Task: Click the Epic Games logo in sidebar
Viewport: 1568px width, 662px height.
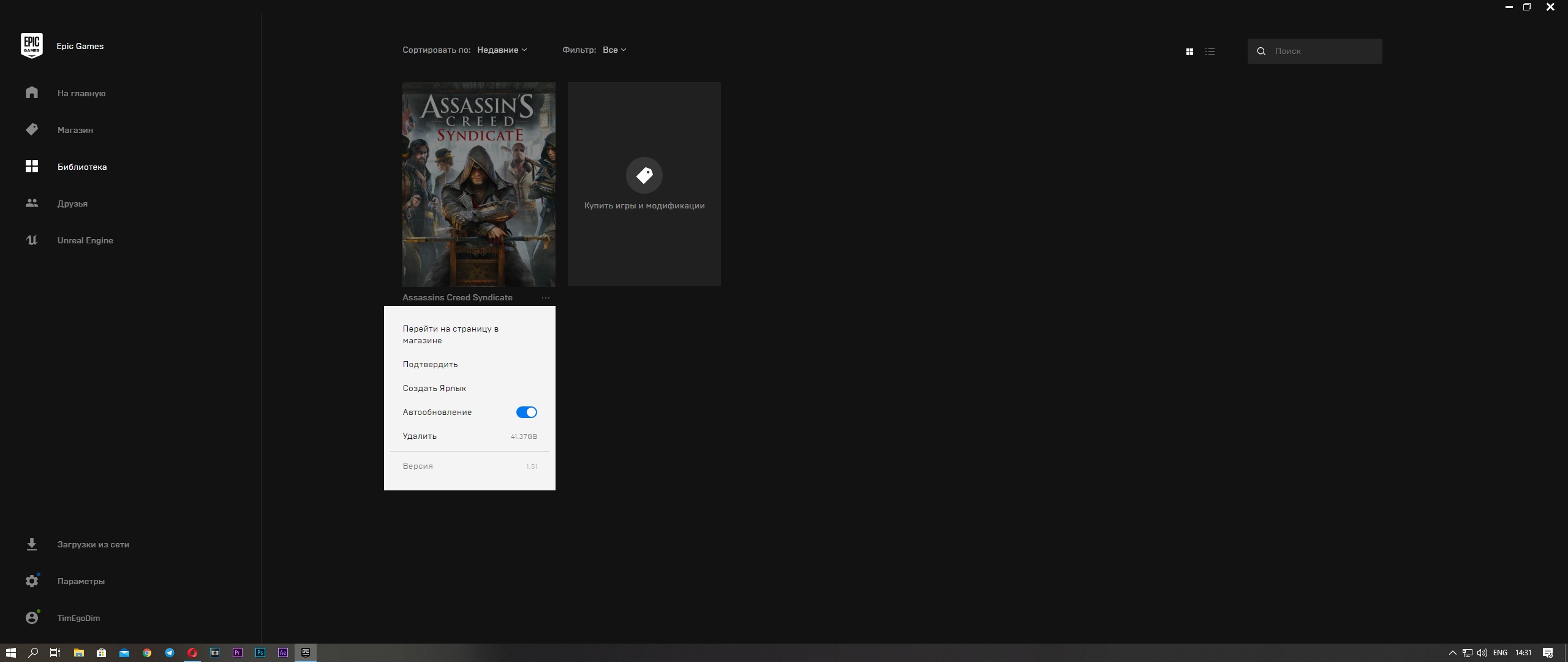Action: pos(32,46)
